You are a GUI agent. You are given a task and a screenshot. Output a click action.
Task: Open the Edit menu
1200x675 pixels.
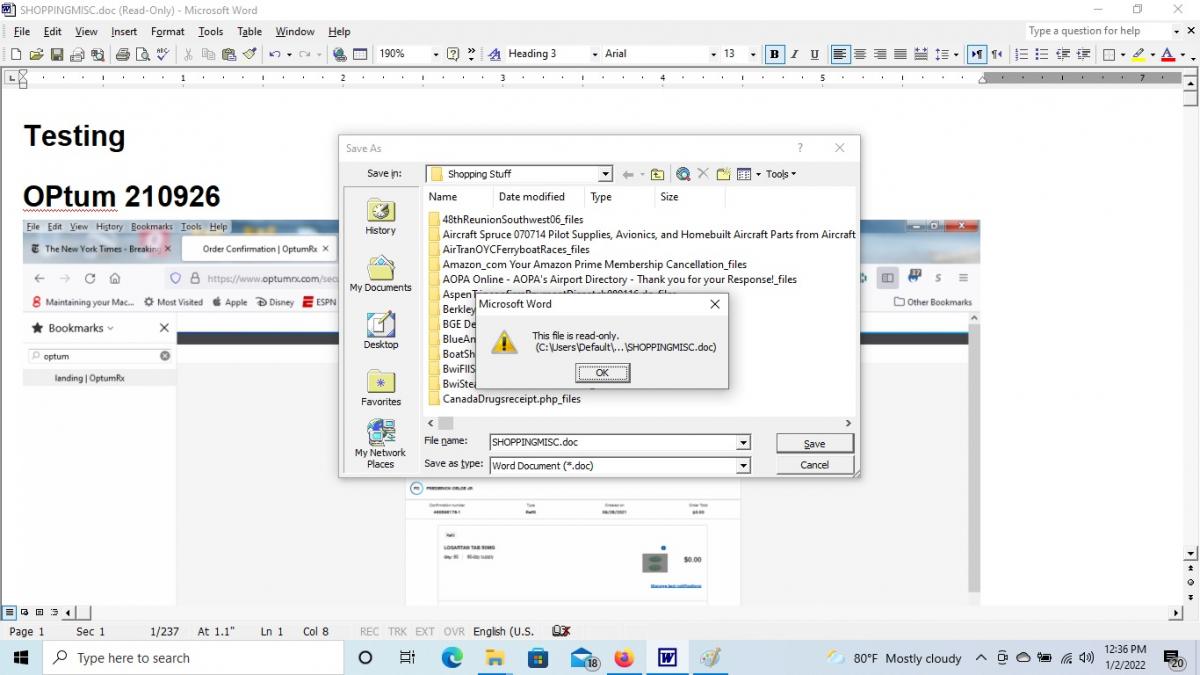(52, 31)
